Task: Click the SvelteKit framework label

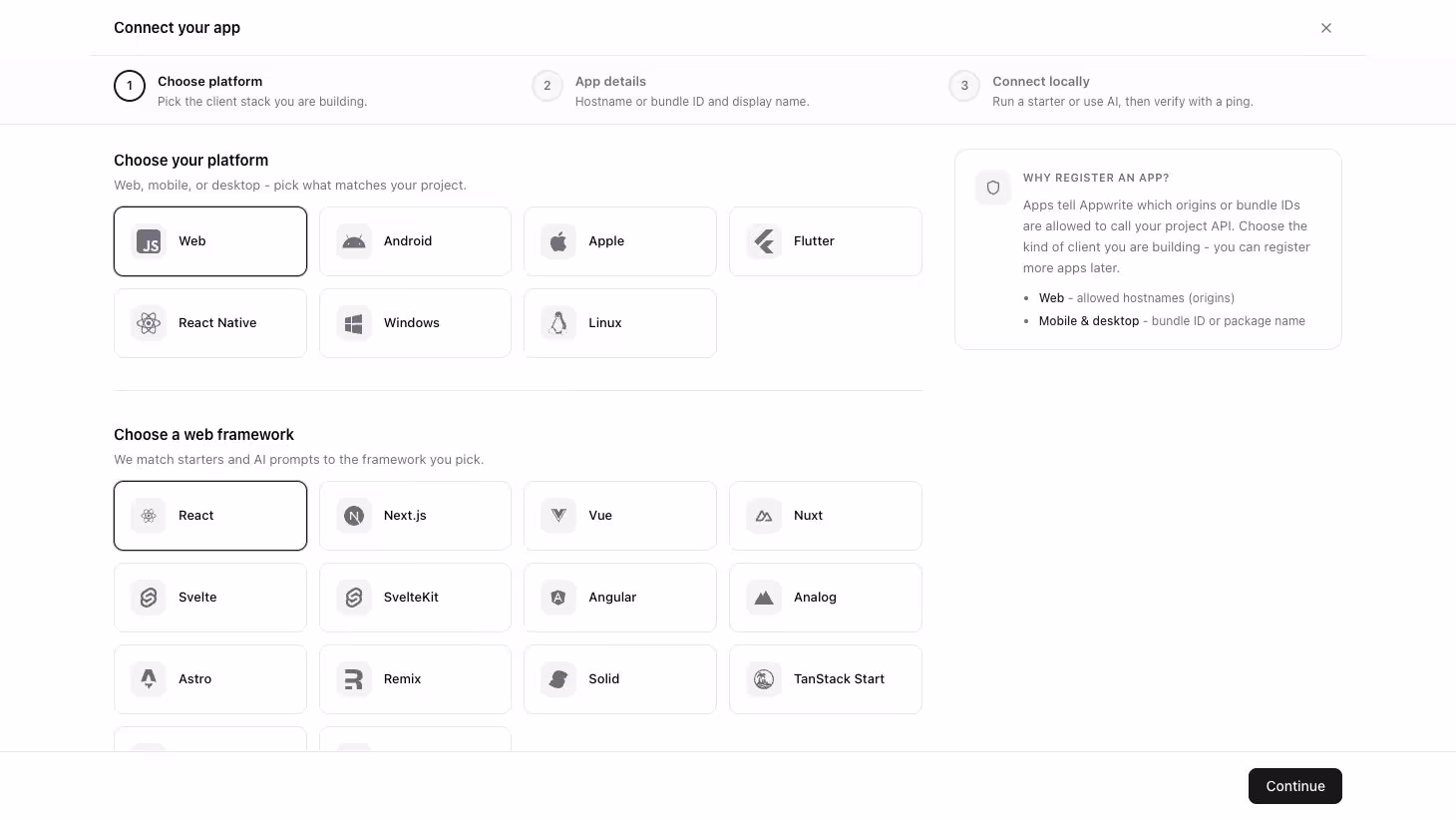Action: (411, 598)
